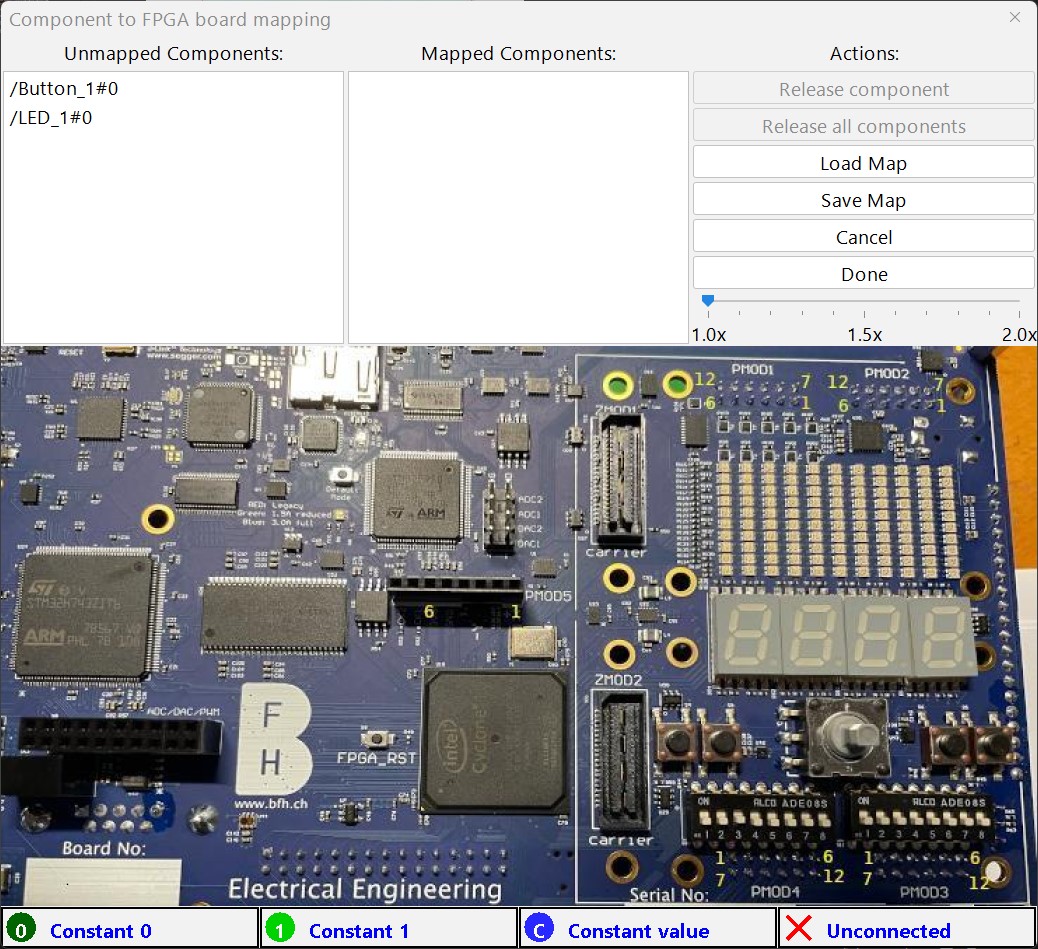Screen dimensions: 1038x949
Task: Click the FPGA_RST button on board image
Action: (x=375, y=737)
